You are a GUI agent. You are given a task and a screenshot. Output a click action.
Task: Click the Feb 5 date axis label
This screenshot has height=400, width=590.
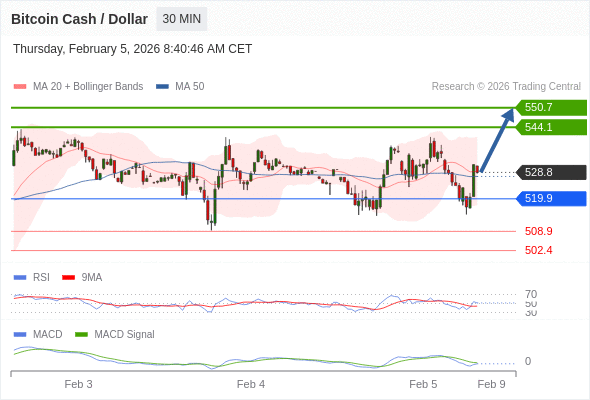(x=423, y=384)
